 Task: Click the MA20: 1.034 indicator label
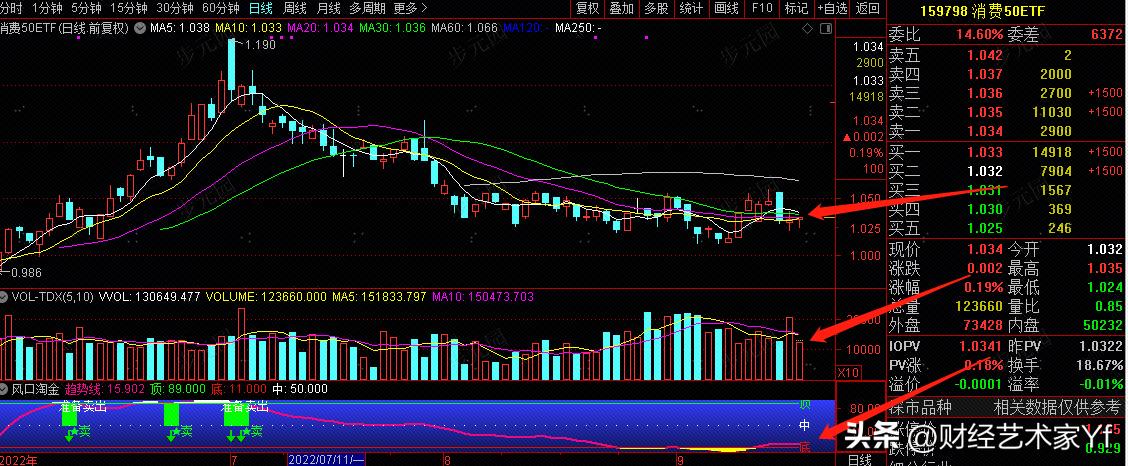tap(320, 29)
